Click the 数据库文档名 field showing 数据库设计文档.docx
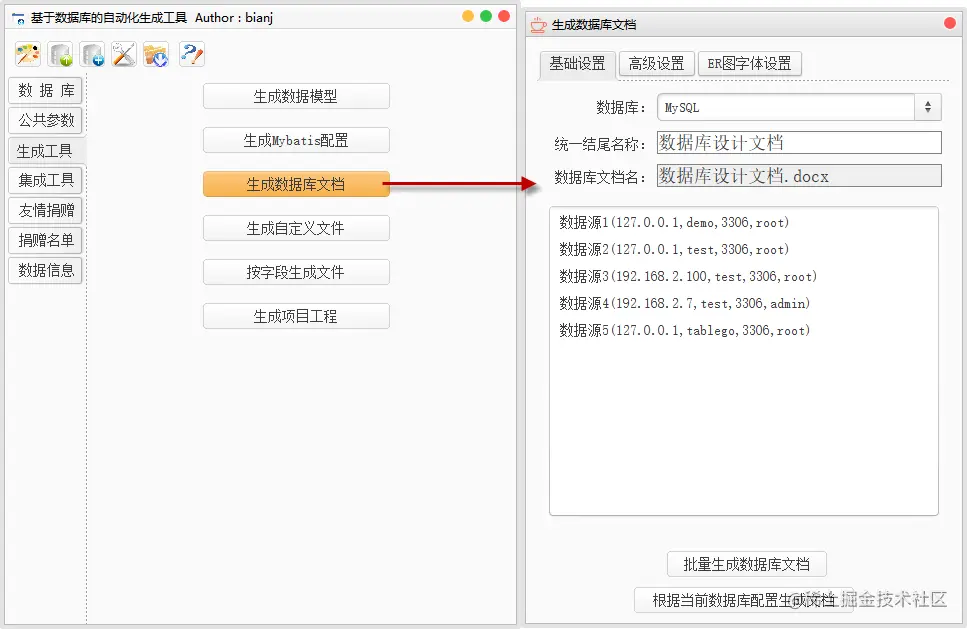Screen dimensions: 967x629 tap(799, 176)
